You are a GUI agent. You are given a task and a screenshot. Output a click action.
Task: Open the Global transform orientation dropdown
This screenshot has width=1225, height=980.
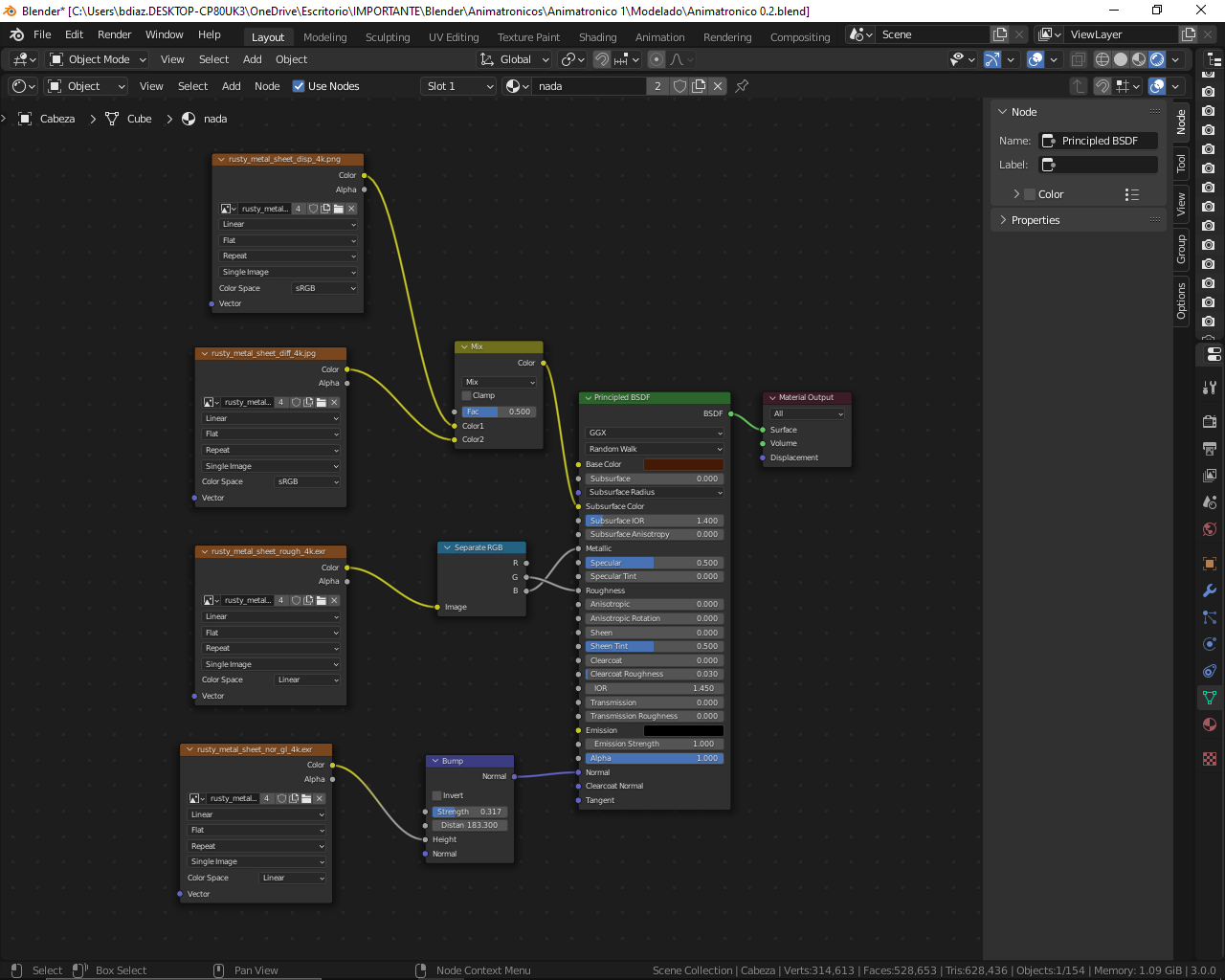coord(515,59)
